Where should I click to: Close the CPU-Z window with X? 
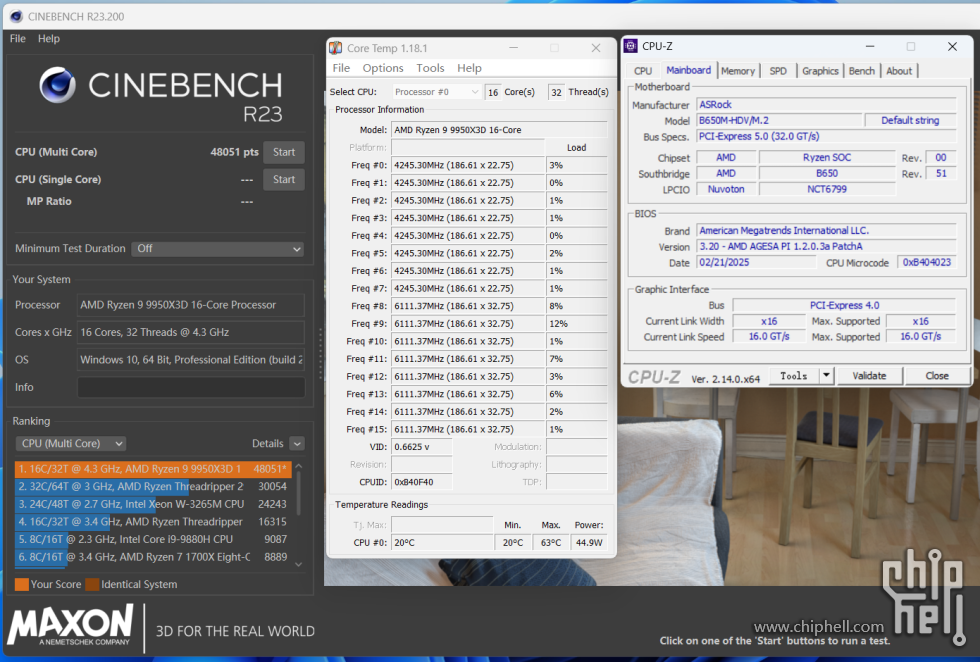(952, 46)
